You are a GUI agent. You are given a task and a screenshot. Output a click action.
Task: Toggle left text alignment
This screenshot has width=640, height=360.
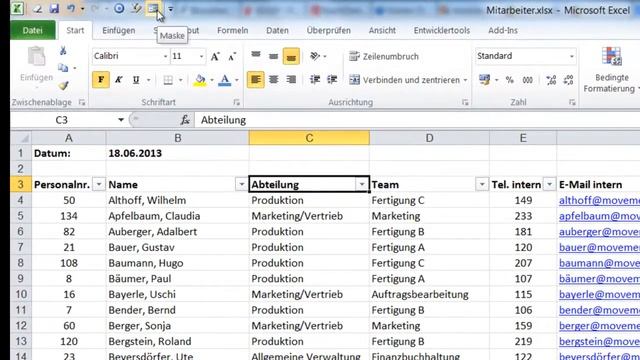[256, 80]
